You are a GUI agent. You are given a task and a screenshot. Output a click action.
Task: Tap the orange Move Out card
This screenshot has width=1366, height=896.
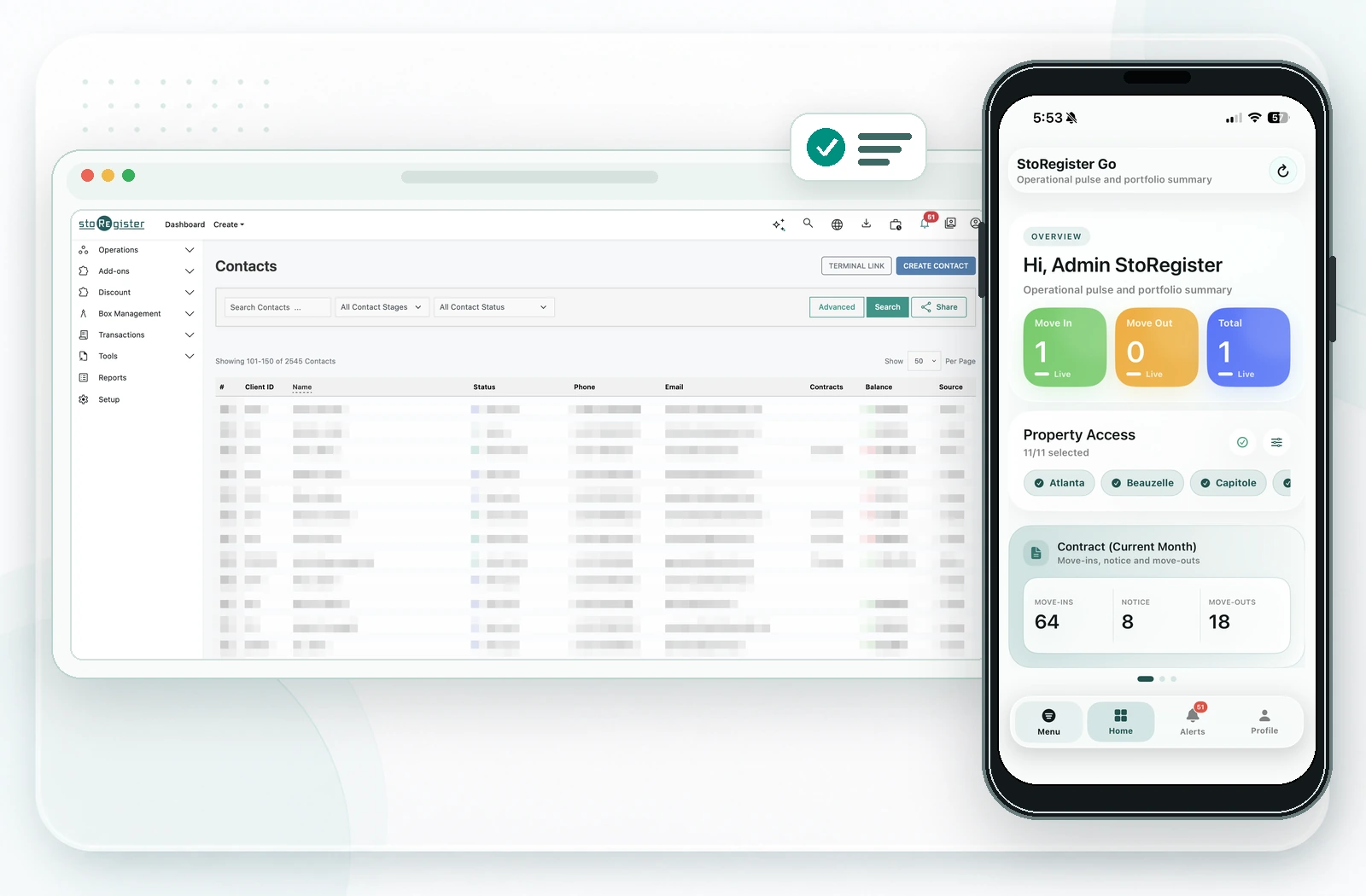(x=1157, y=347)
